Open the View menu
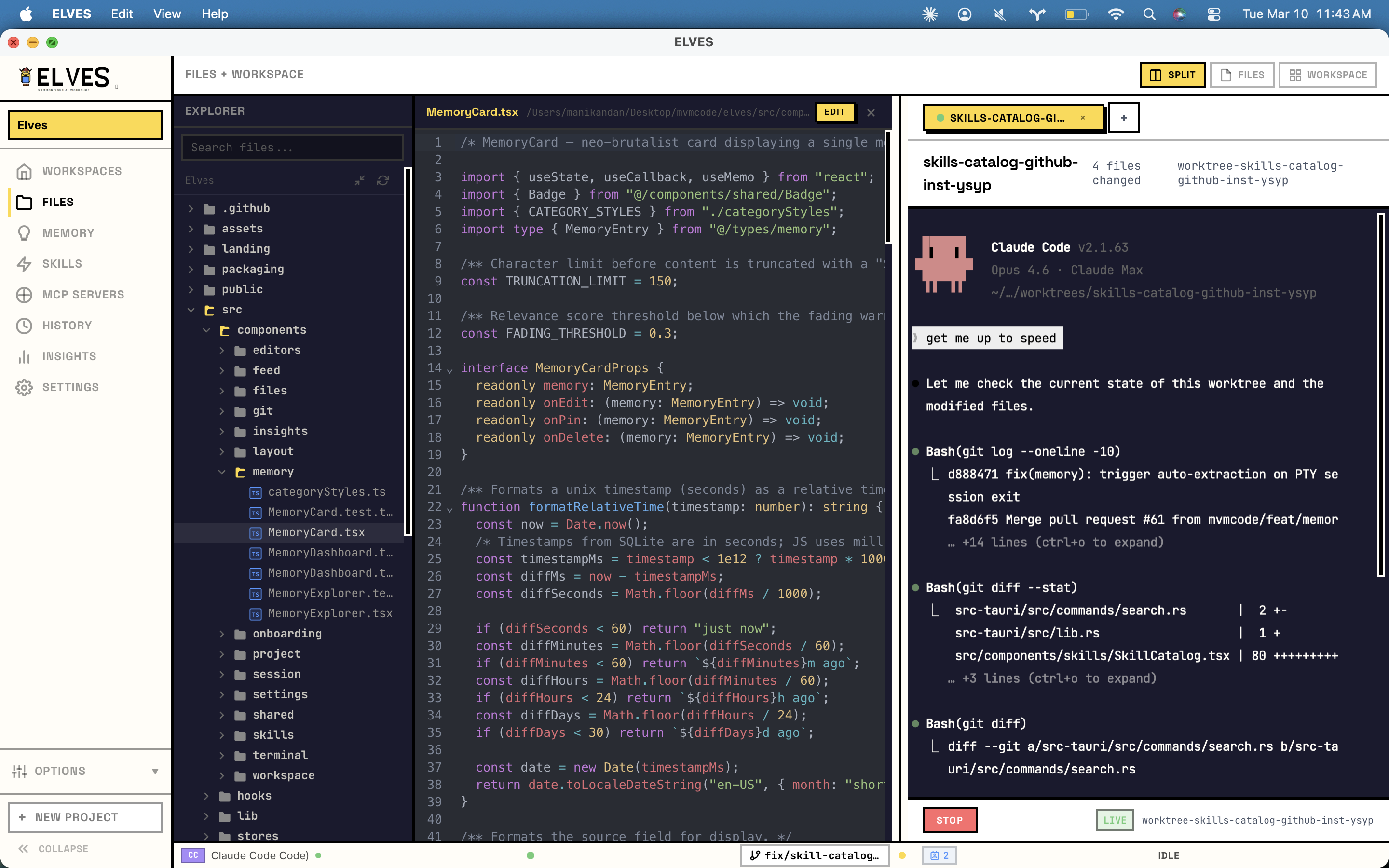1389x868 pixels. 166,14
